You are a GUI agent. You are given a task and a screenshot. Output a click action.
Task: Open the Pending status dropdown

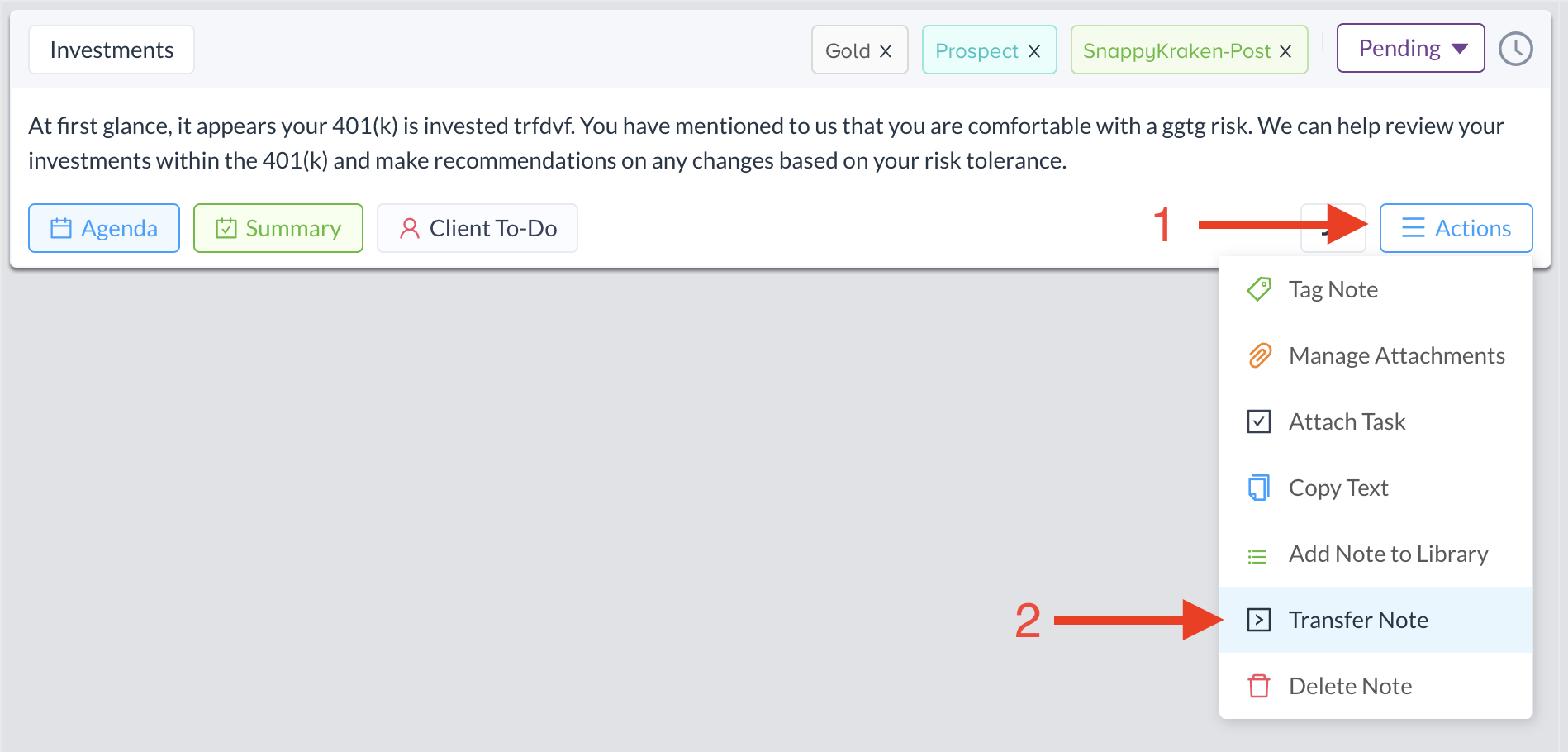pos(1410,49)
